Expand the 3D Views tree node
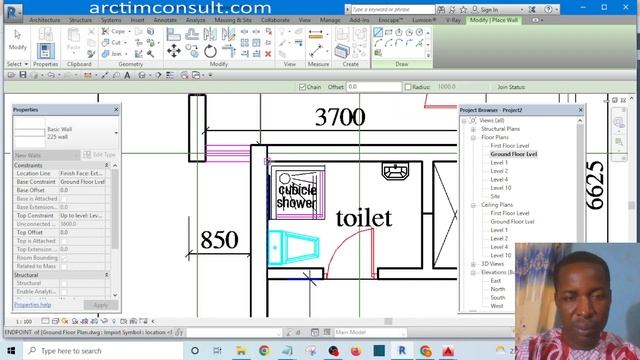The image size is (640, 360). pyautogui.click(x=473, y=264)
